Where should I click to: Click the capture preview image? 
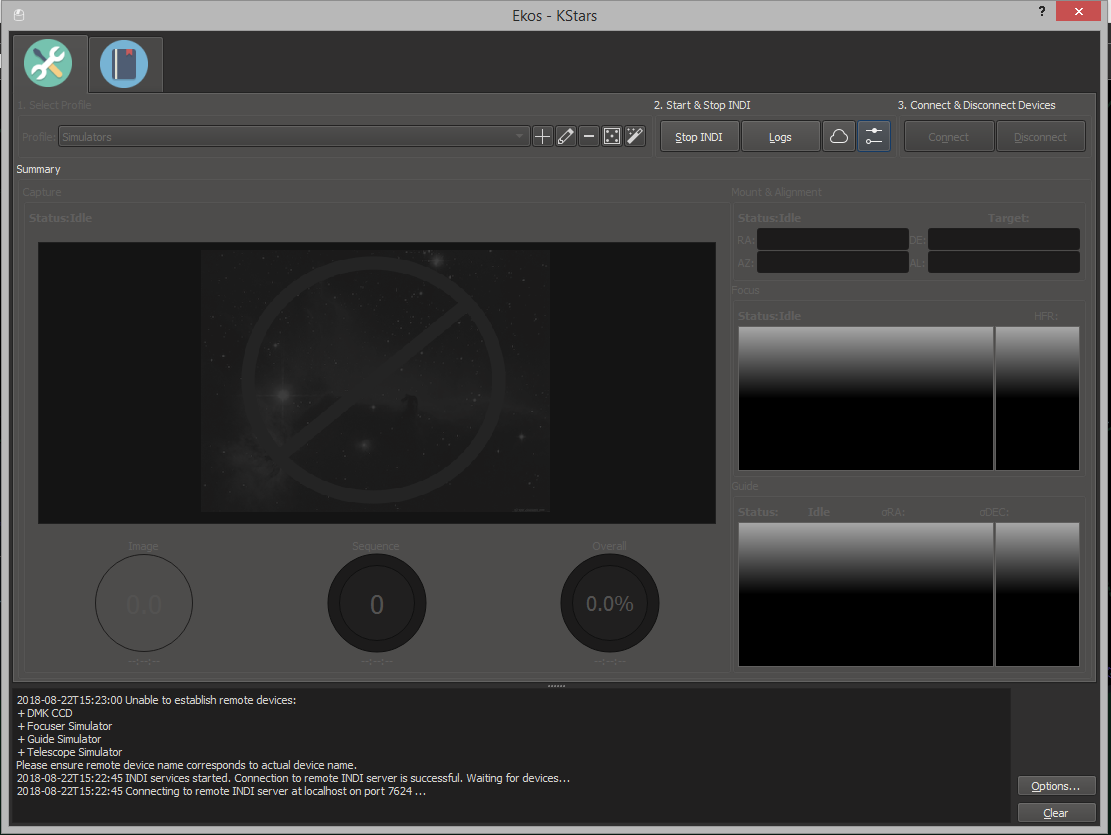tap(376, 383)
